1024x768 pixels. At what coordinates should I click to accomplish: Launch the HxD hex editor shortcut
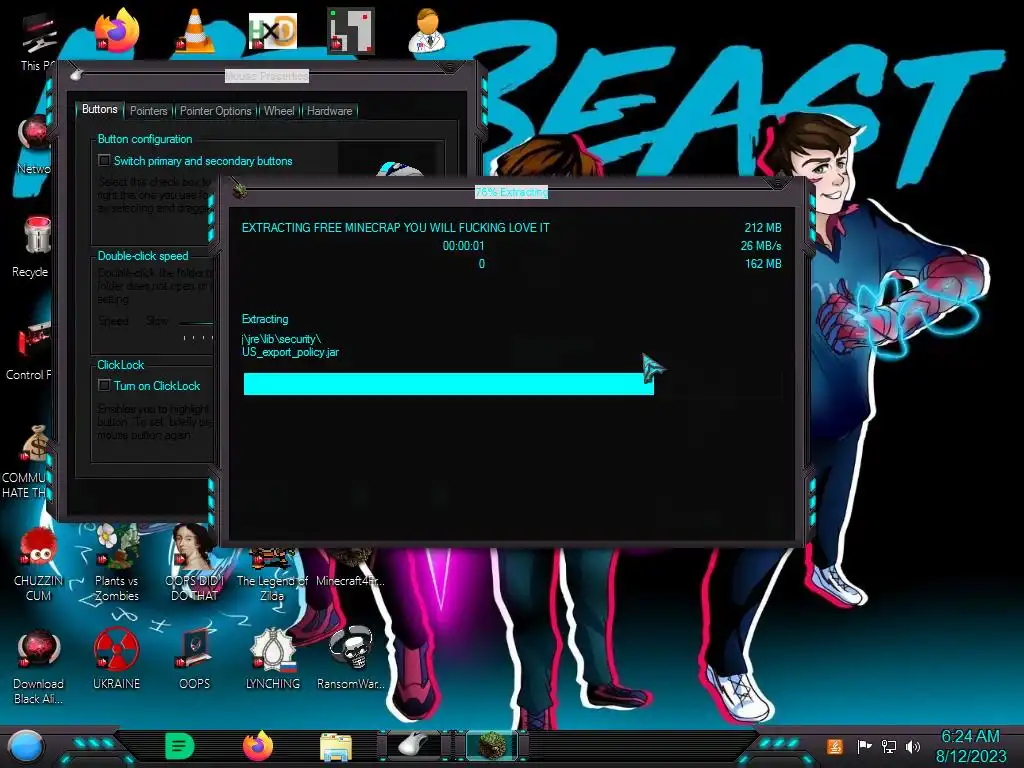(273, 30)
